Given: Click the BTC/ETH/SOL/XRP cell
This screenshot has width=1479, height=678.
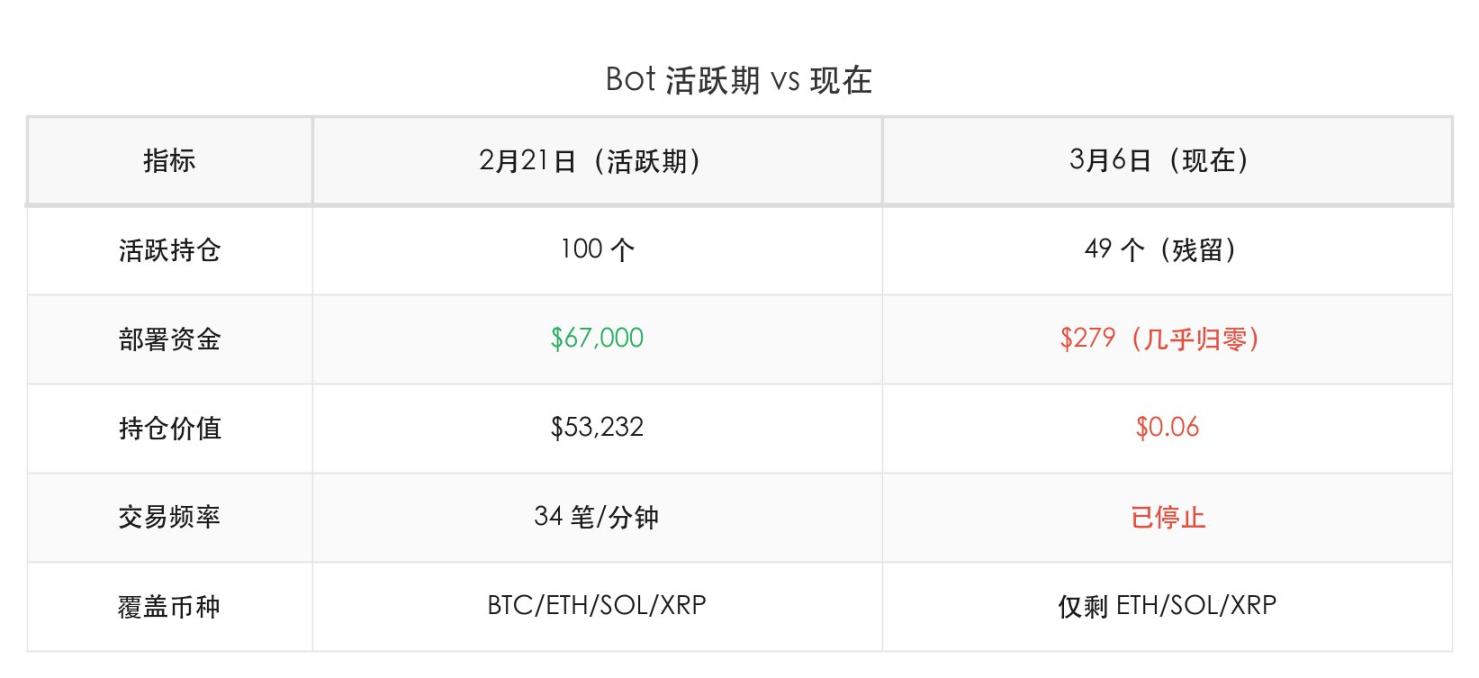Looking at the screenshot, I should [596, 606].
